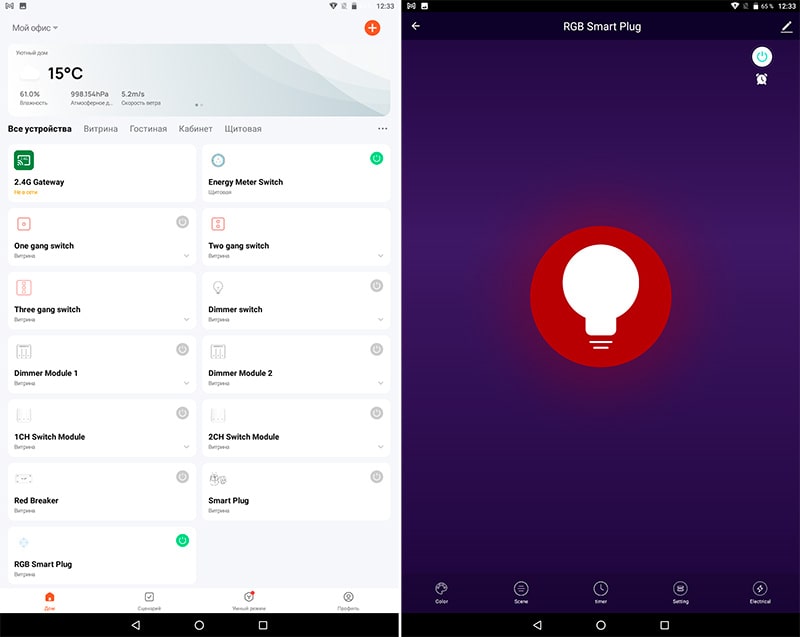The width and height of the screenshot is (800, 637).
Task: Open Electrical statistics icon
Action: tap(760, 592)
